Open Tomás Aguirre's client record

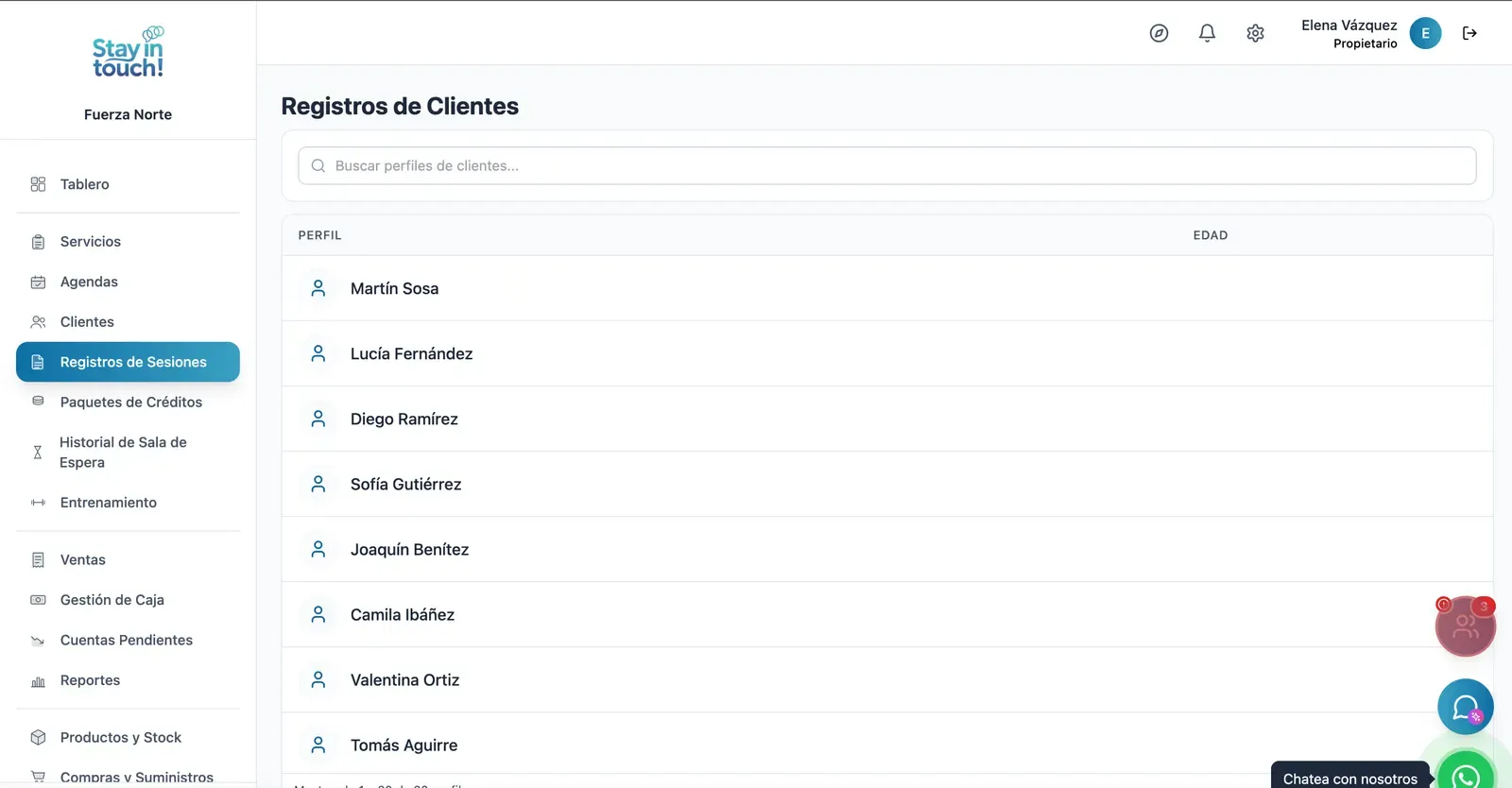point(887,745)
